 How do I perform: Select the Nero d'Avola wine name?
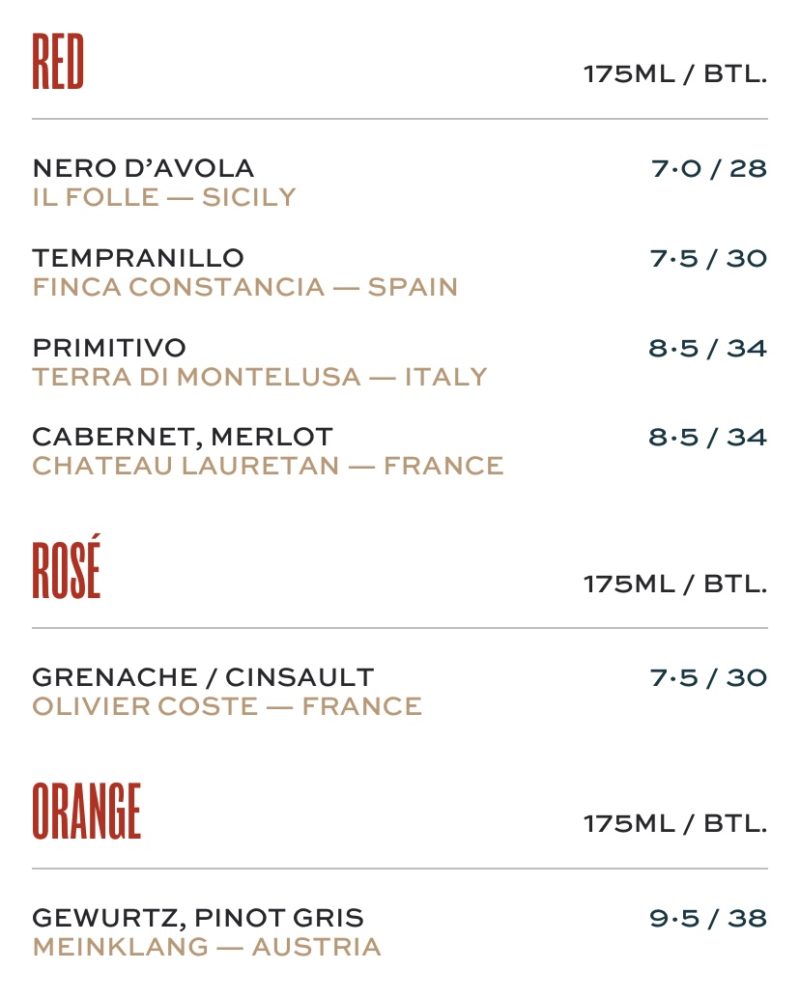(143, 168)
